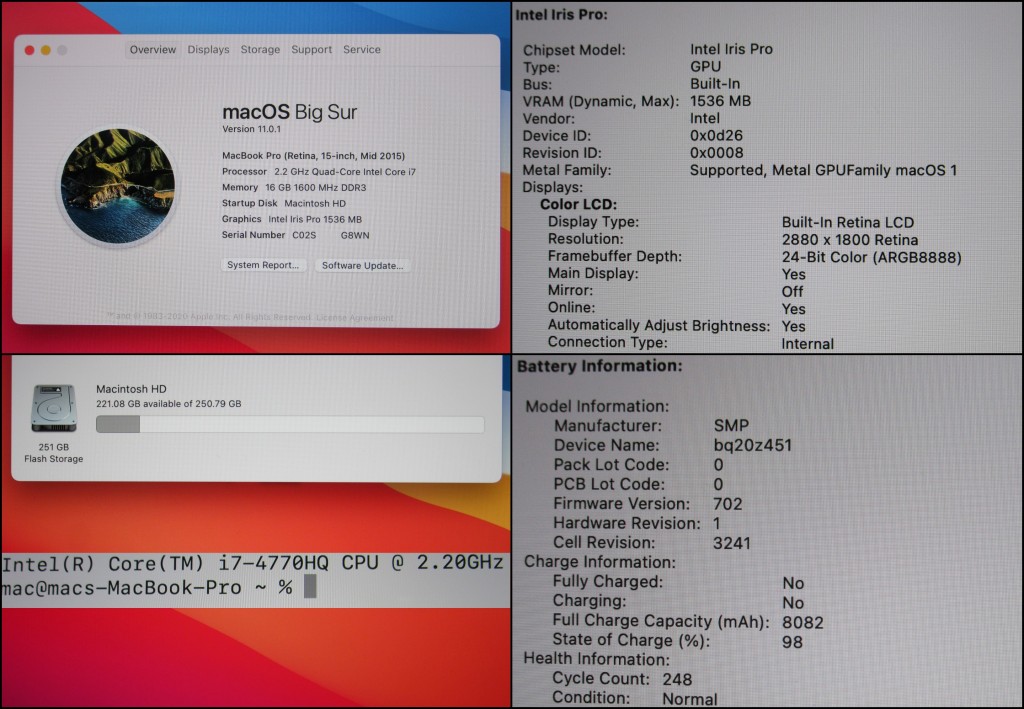The width and height of the screenshot is (1024, 709).
Task: Click the red close button of About window
Action: click(29, 50)
